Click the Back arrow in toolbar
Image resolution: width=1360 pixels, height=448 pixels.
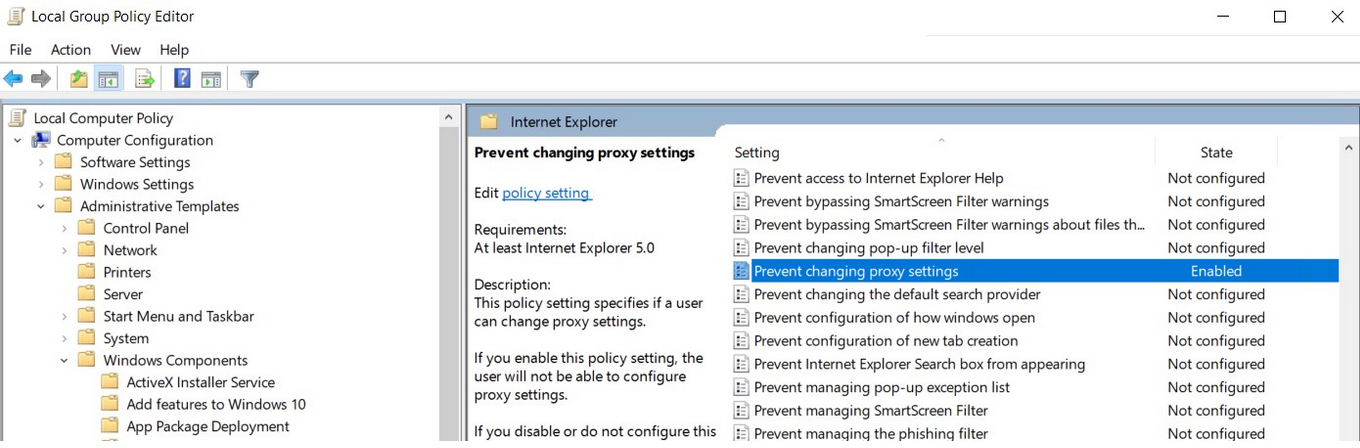click(13, 79)
